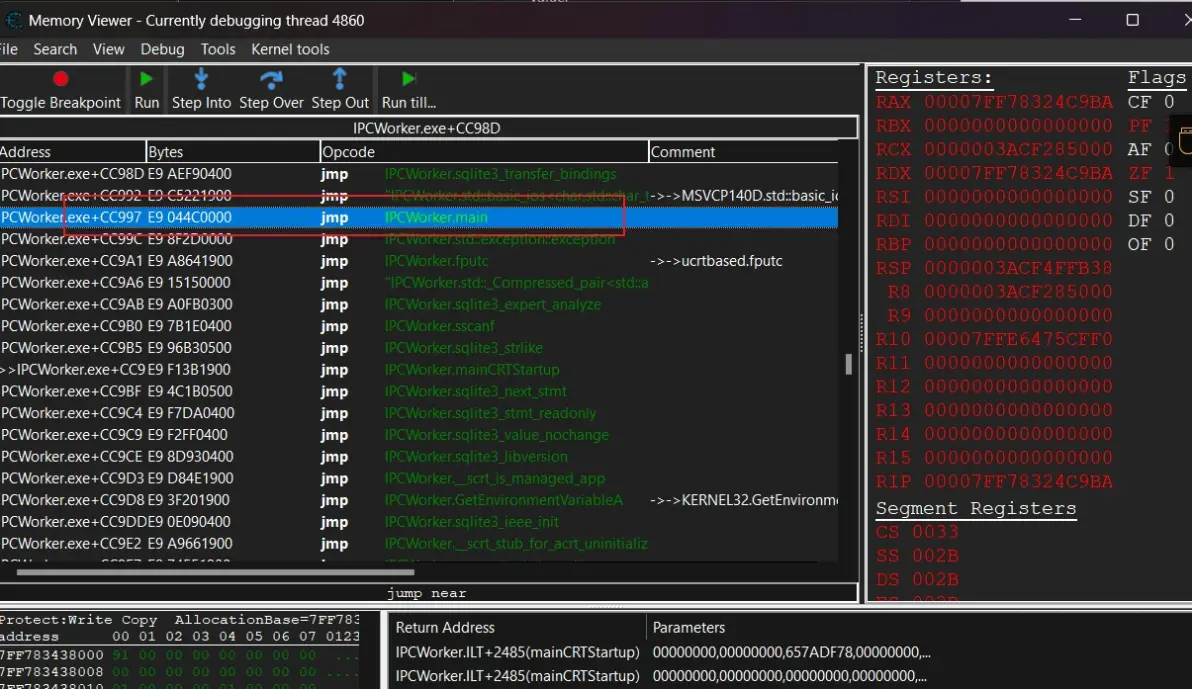Start execution with the Run button
The height and width of the screenshot is (689, 1192).
tap(146, 89)
